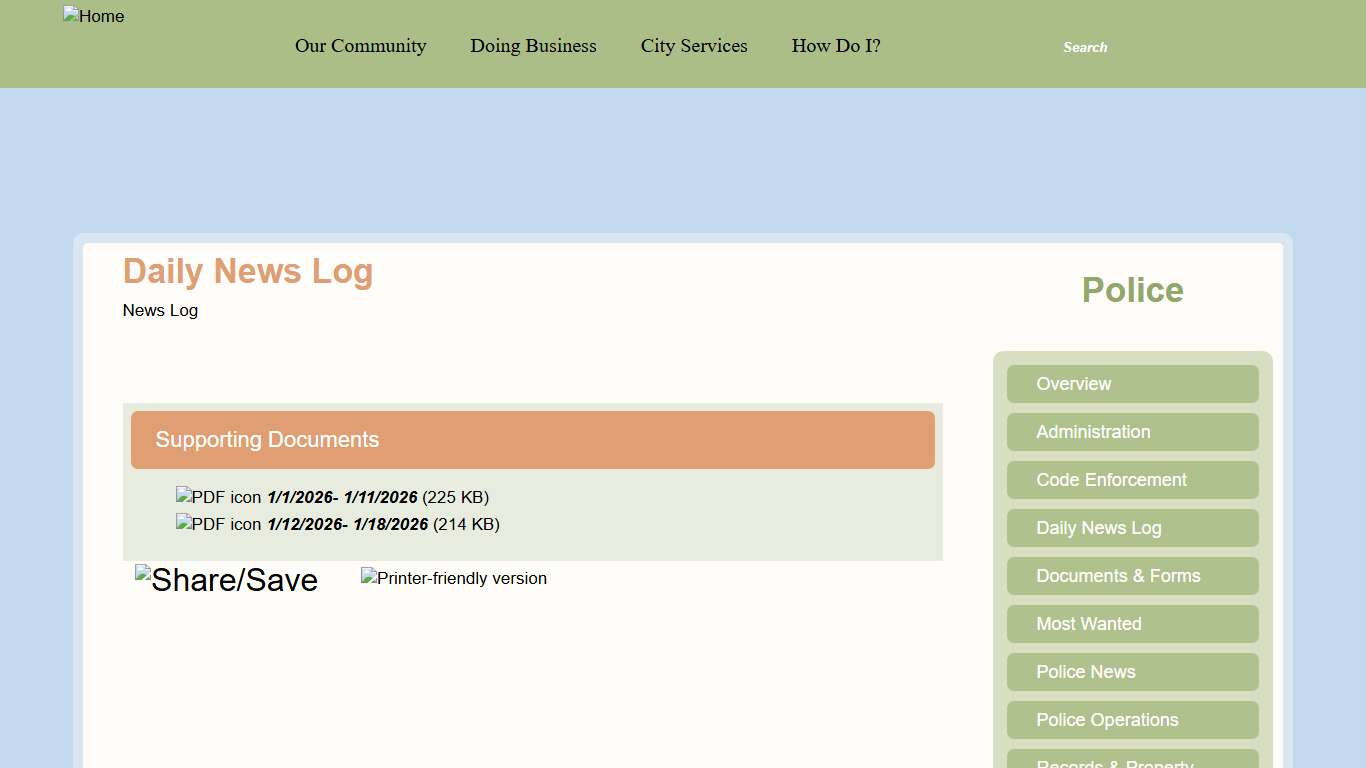The image size is (1366, 768).
Task: Open the Printer-friendly version icon
Action: point(453,579)
